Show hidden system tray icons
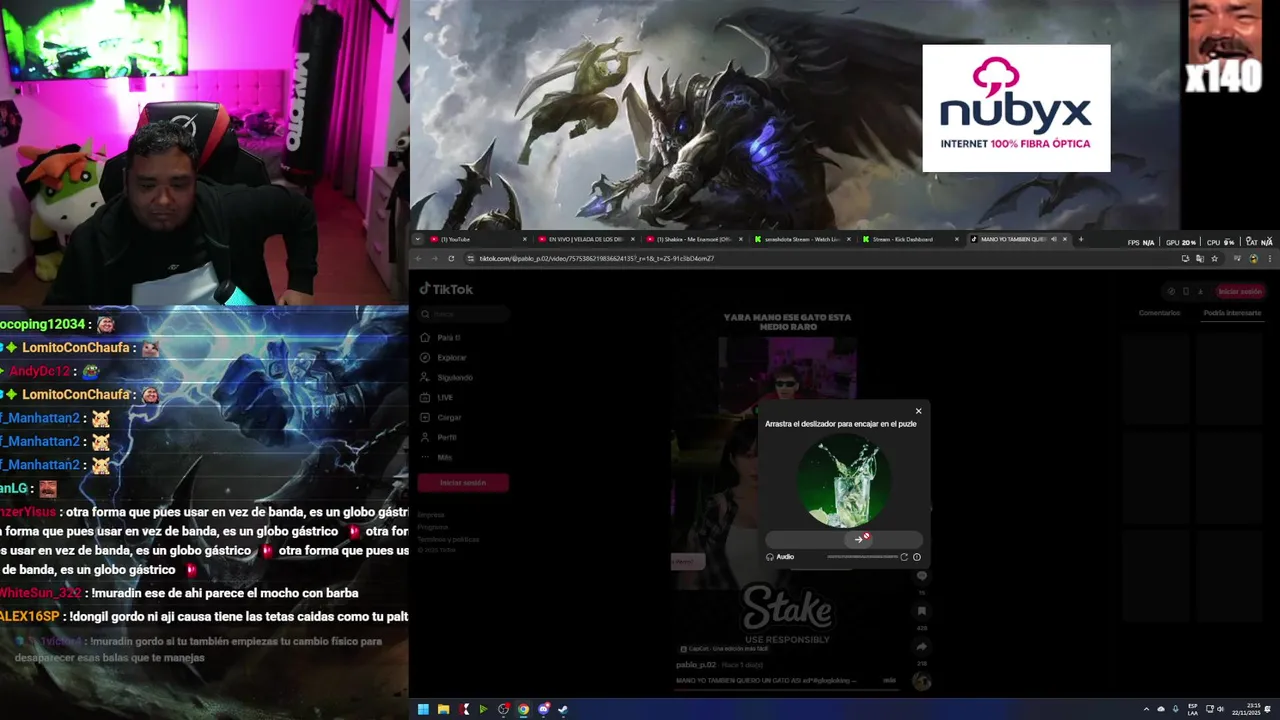This screenshot has width=1280, height=720. coord(1146,709)
